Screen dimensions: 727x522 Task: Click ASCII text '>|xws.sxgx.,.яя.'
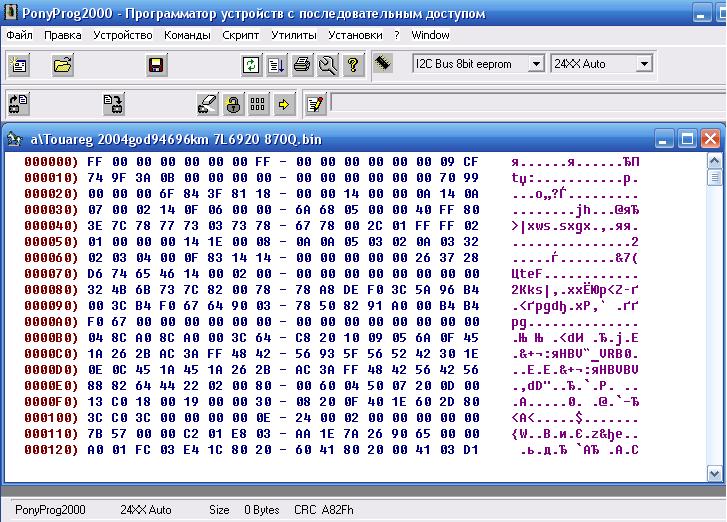click(575, 226)
